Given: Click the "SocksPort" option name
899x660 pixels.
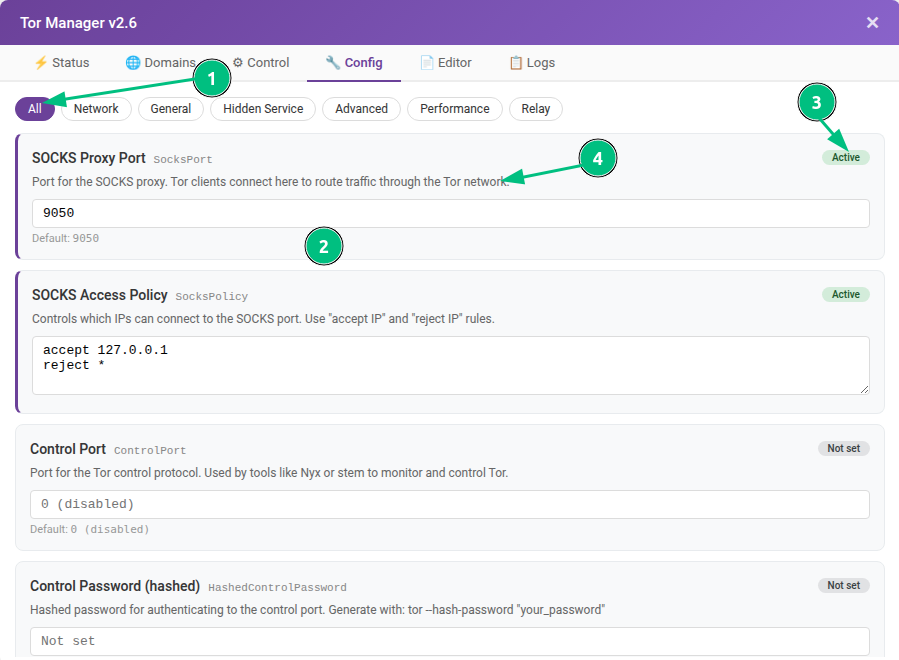Looking at the screenshot, I should (x=183, y=159).
